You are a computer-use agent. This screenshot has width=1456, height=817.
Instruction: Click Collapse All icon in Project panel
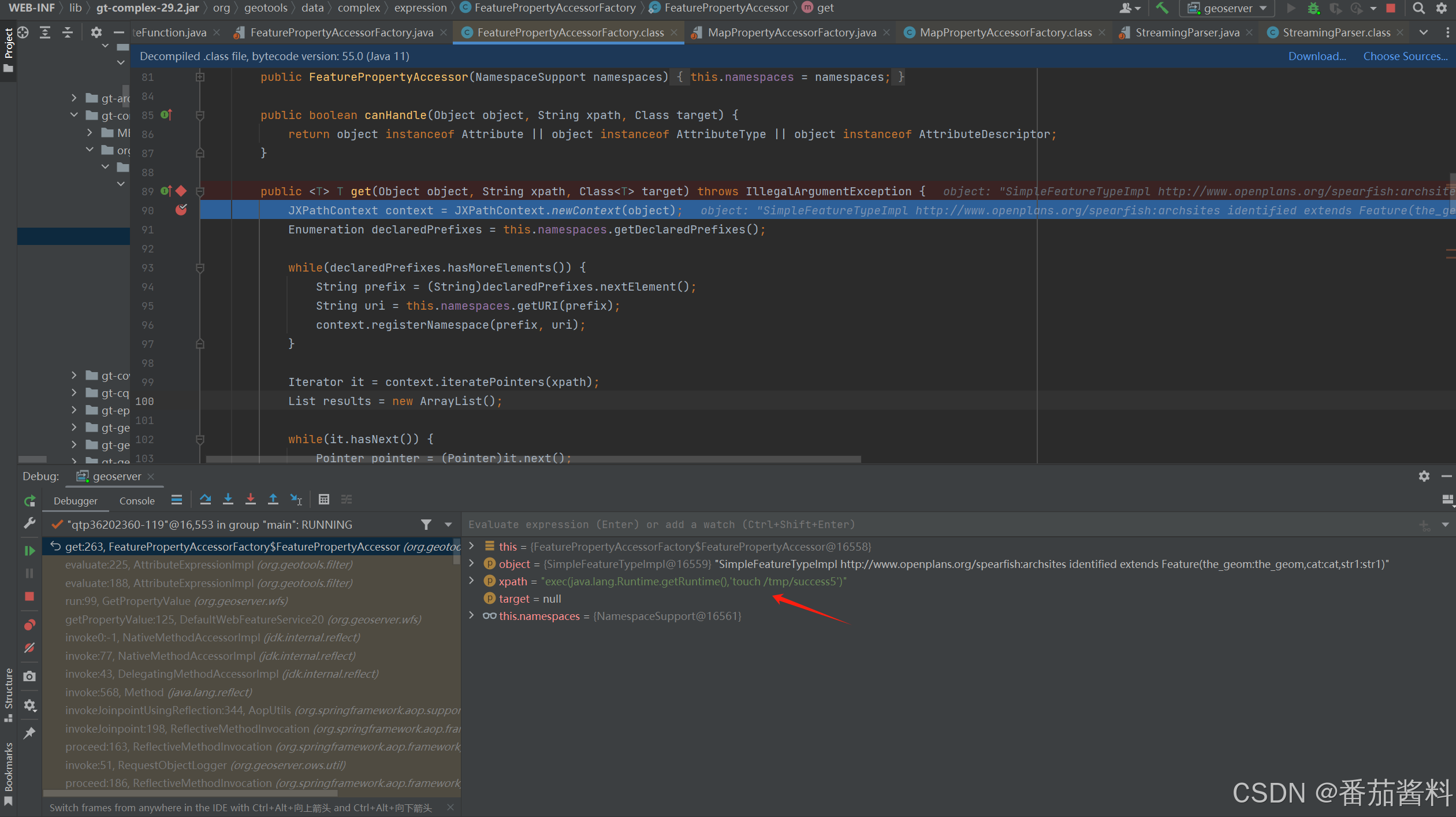click(x=68, y=32)
